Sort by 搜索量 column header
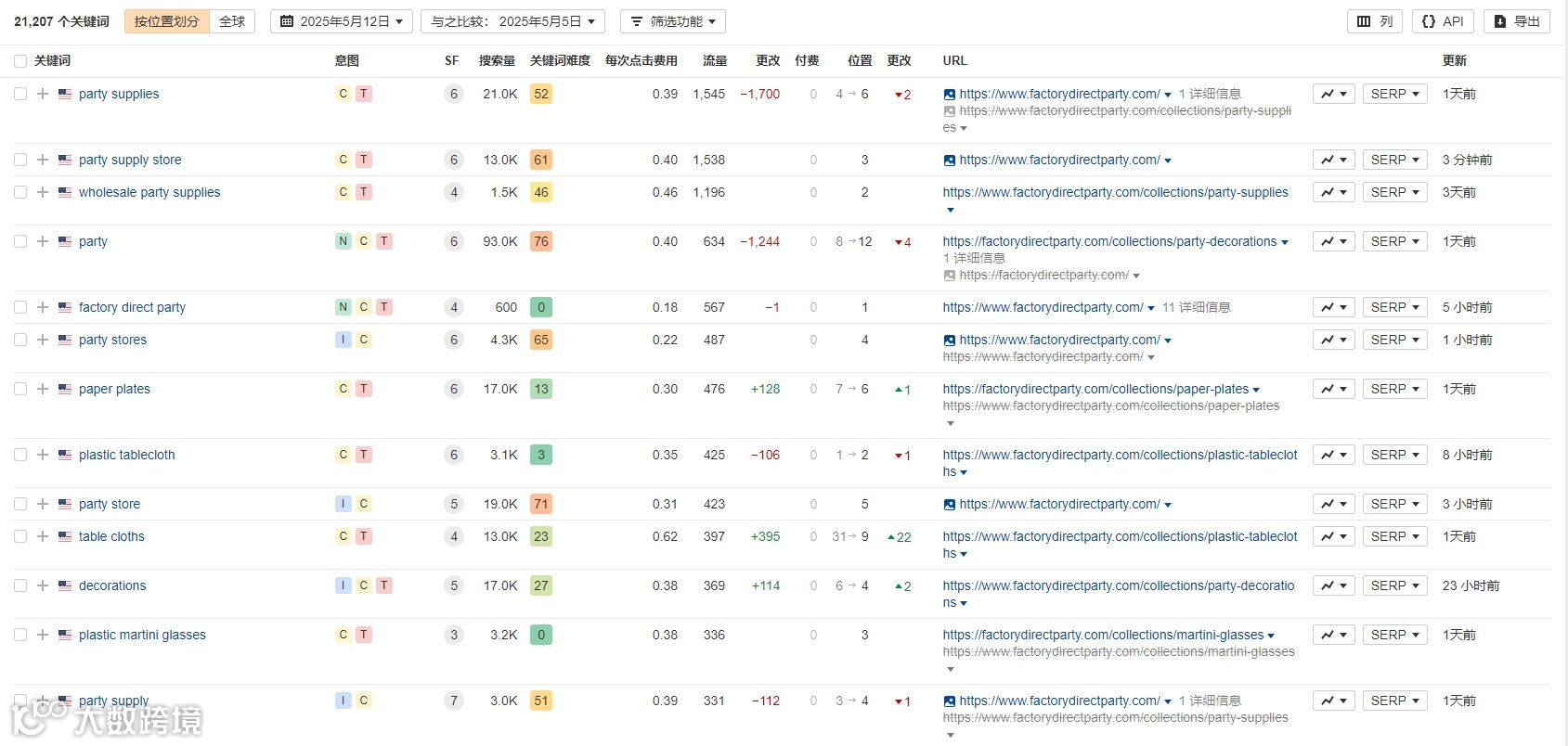The image size is (1568, 746). pyautogui.click(x=497, y=61)
